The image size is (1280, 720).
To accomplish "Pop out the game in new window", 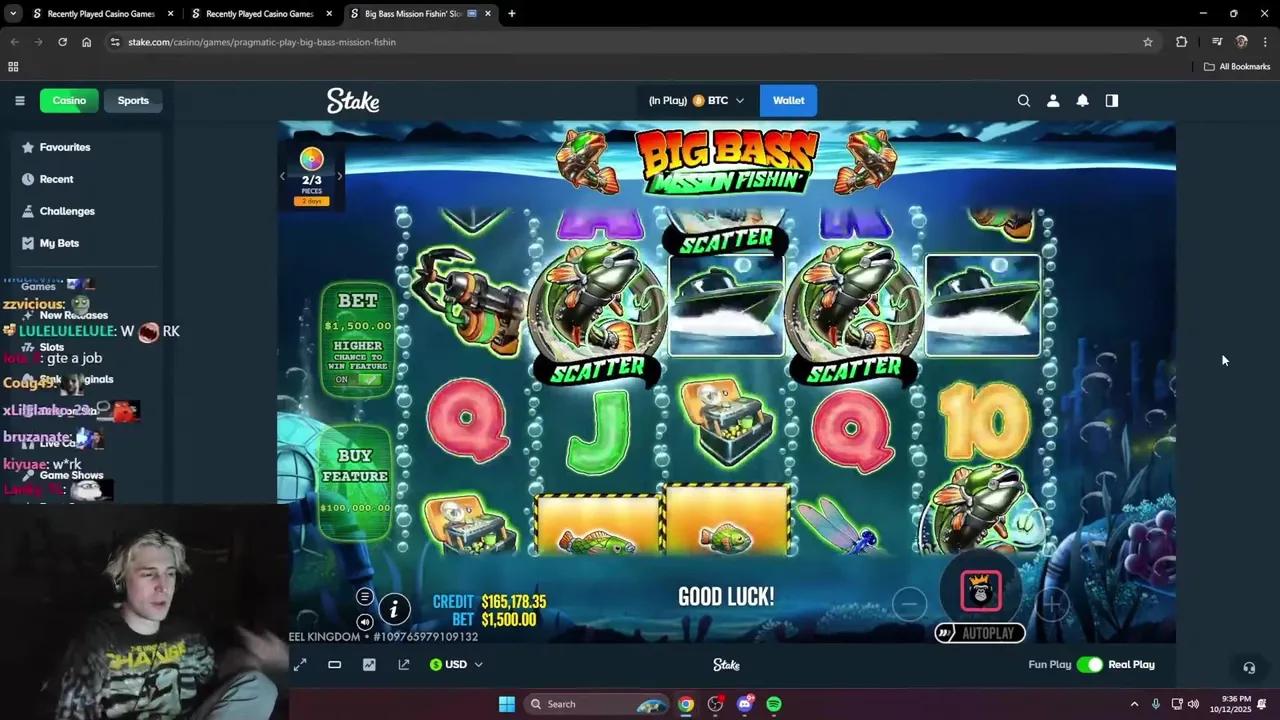I will click(x=404, y=664).
